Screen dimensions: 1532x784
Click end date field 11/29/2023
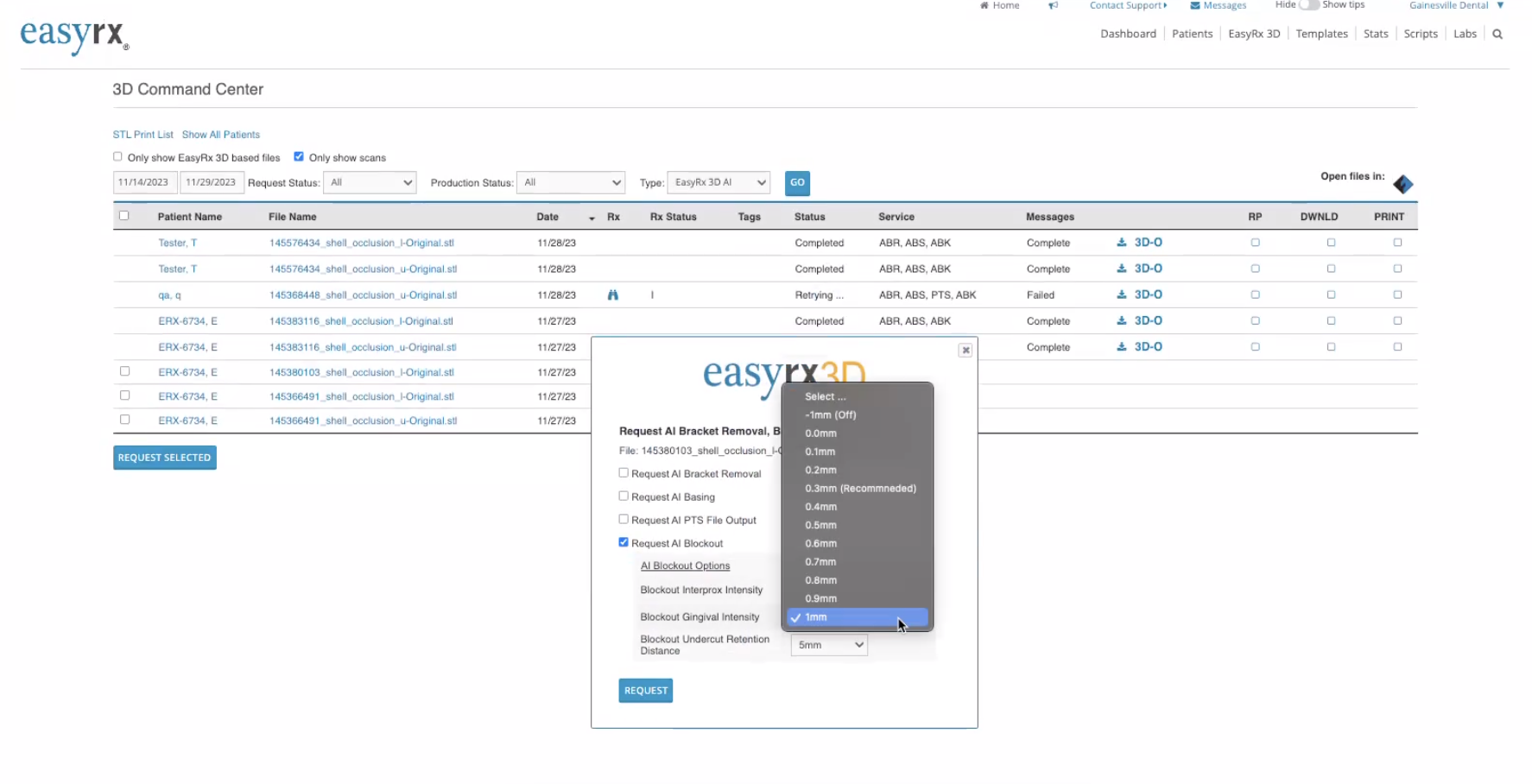(x=212, y=183)
